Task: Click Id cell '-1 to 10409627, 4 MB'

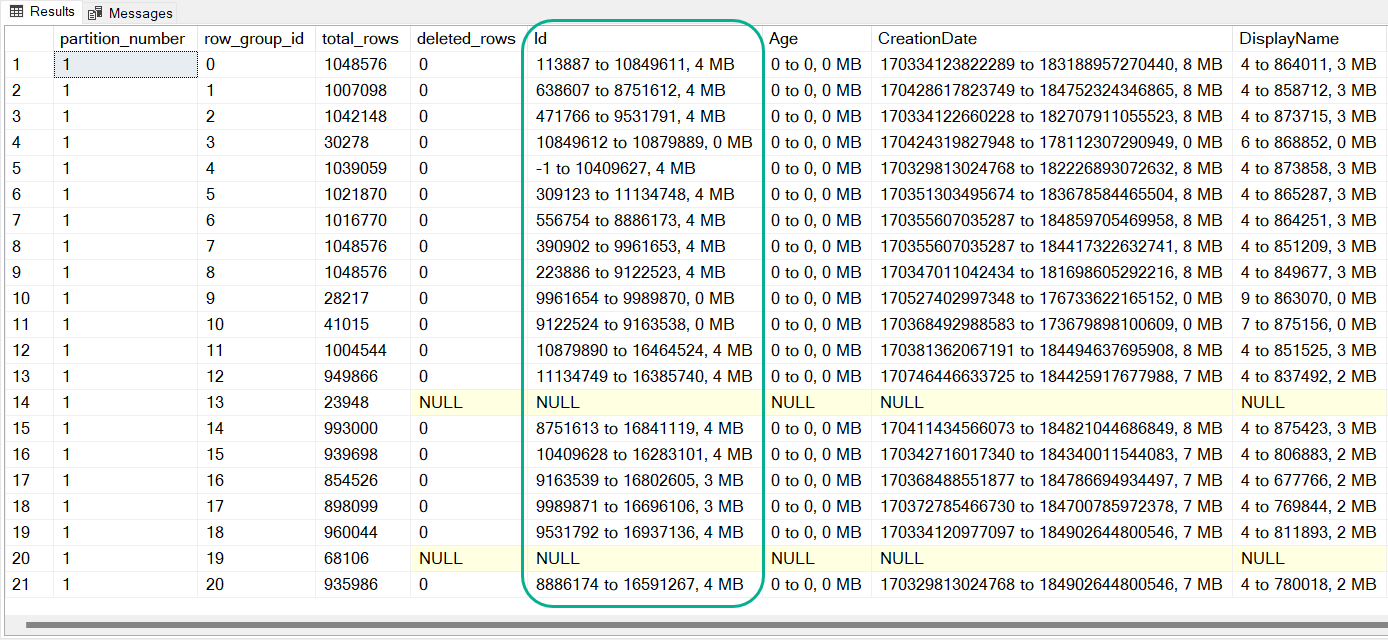Action: [x=647, y=169]
